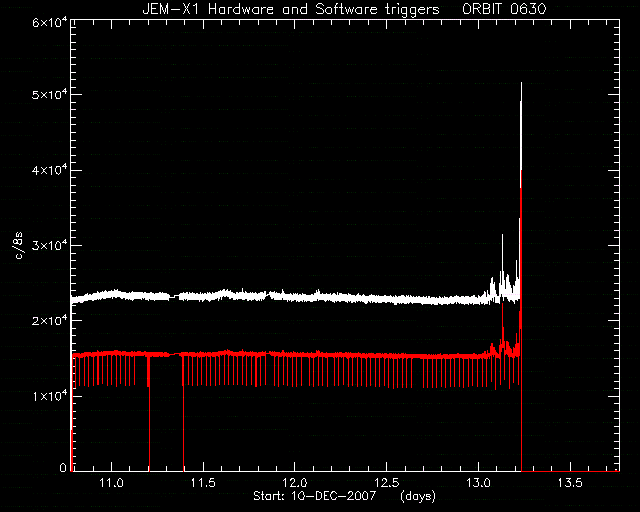Click the 11.5 x-axis tick label

pos(203,483)
